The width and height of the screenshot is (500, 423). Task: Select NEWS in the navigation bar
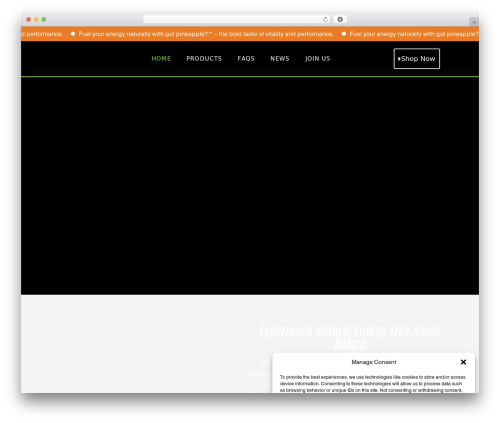coord(280,59)
